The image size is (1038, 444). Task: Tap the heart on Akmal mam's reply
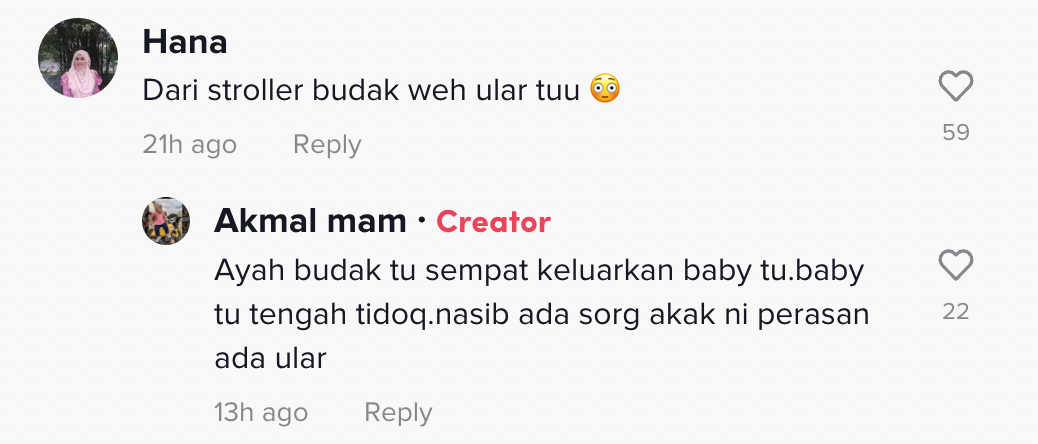pos(956,265)
